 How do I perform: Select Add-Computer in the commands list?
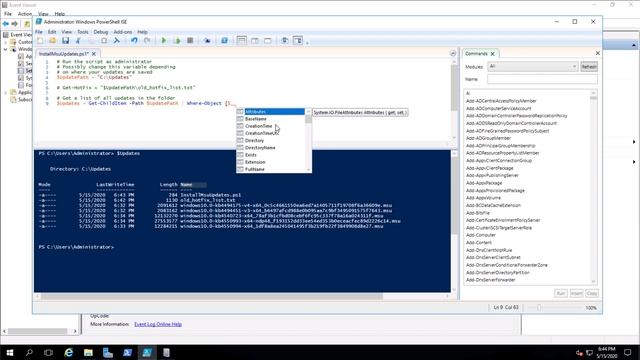tap(481, 235)
